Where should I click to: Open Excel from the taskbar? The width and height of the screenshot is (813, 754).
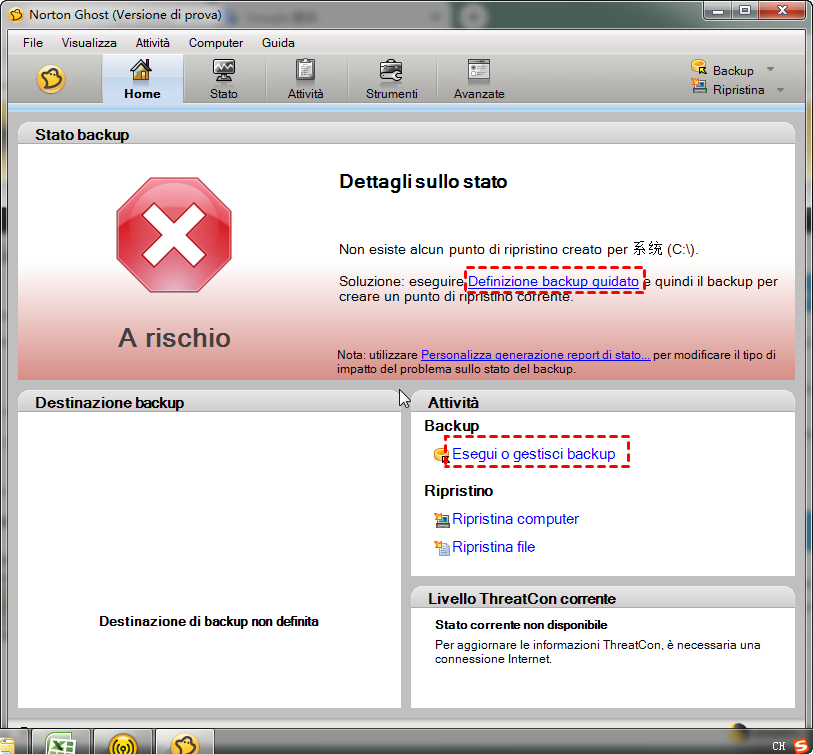[x=61, y=743]
